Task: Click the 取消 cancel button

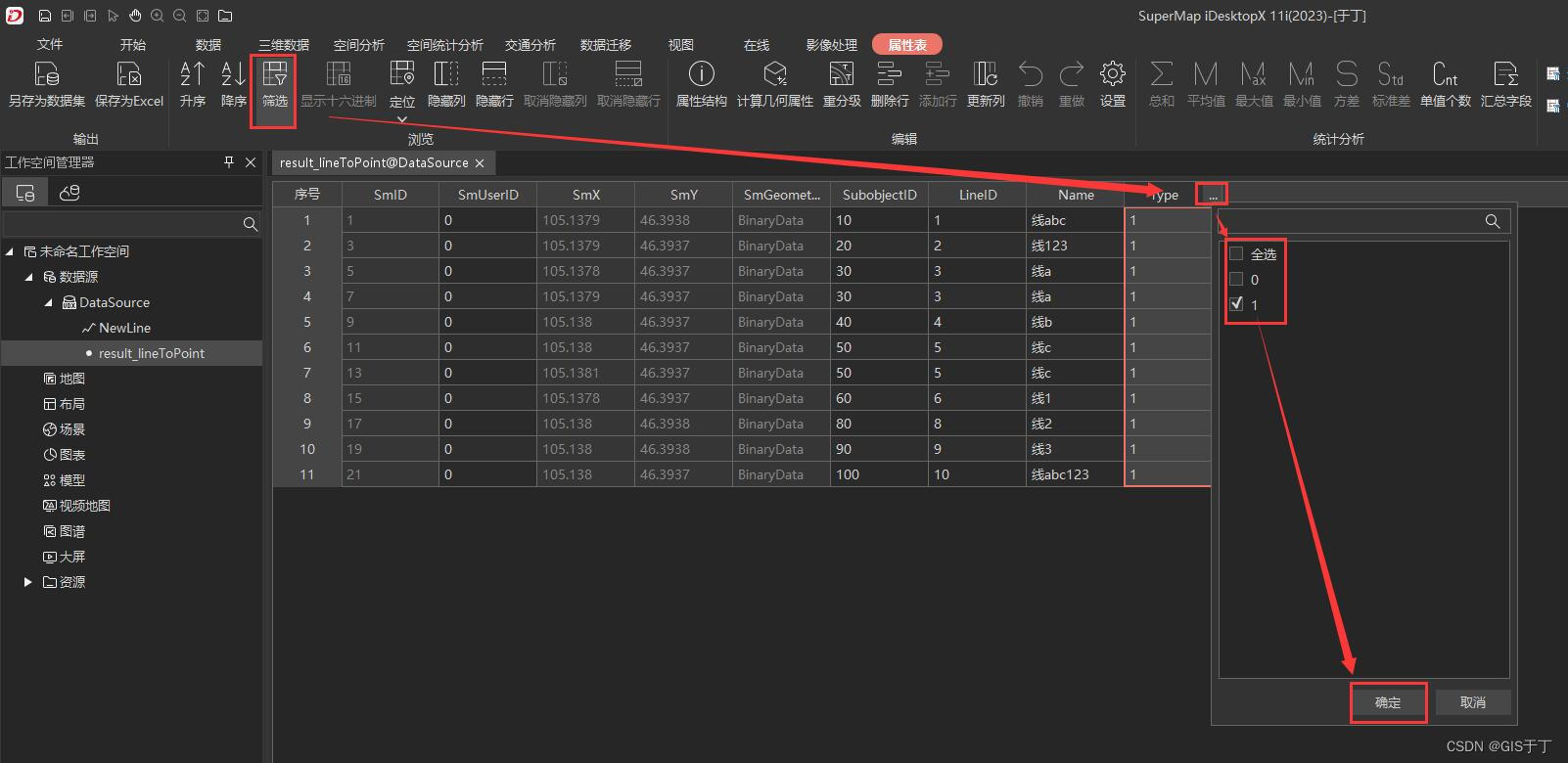Action: click(1473, 702)
